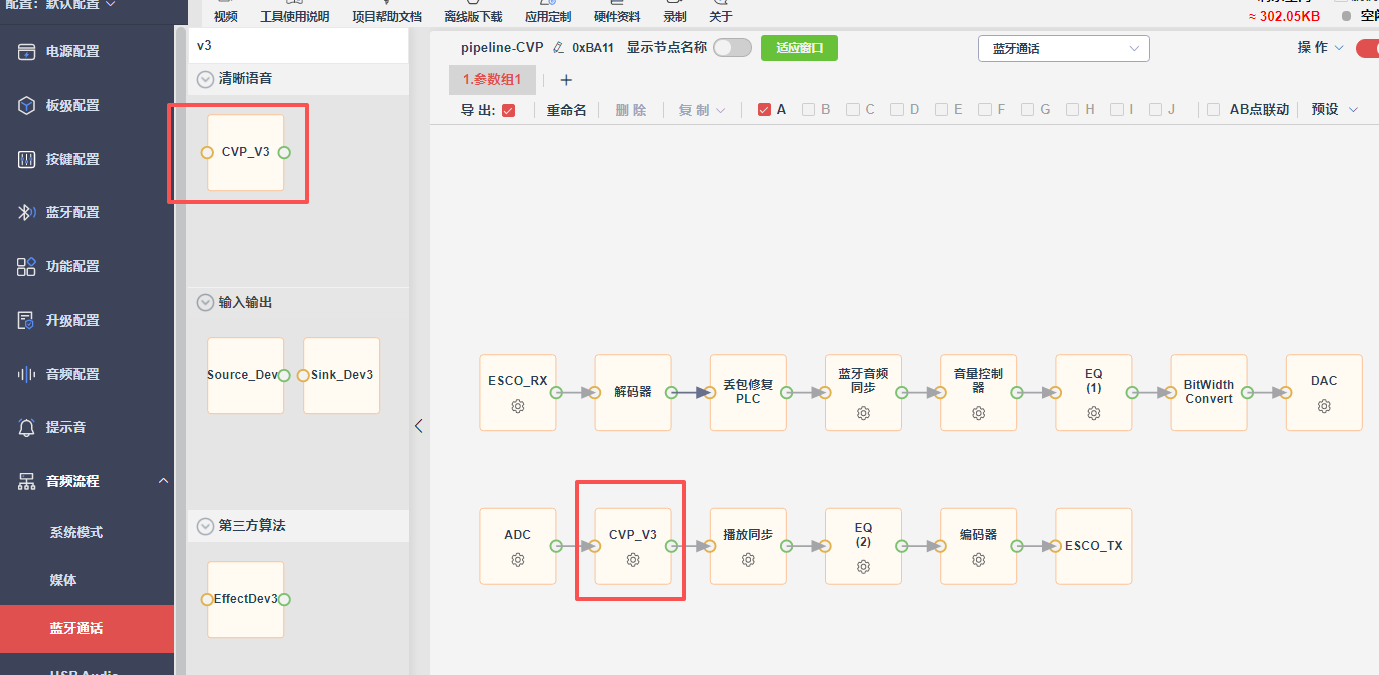Screen dimensions: 1379x675
Task: Open gear settings on 蓝牙音频同步 node
Action: [863, 413]
